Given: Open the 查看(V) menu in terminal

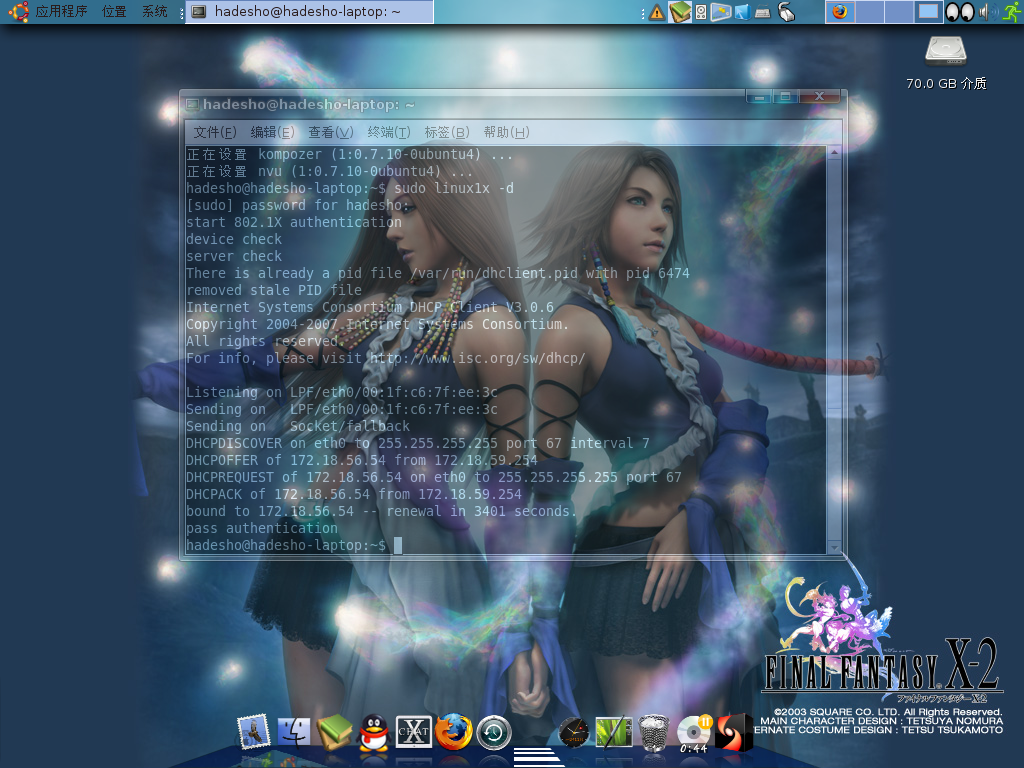Looking at the screenshot, I should 330,133.
